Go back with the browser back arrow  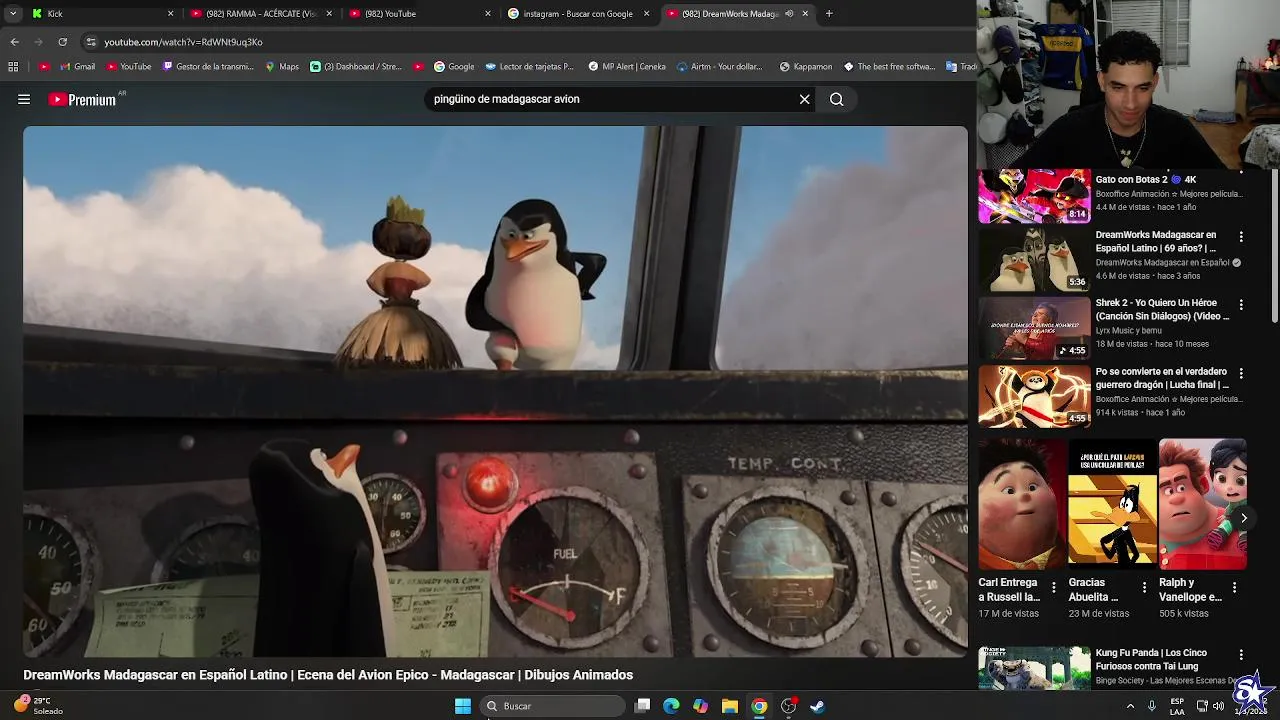[14, 42]
